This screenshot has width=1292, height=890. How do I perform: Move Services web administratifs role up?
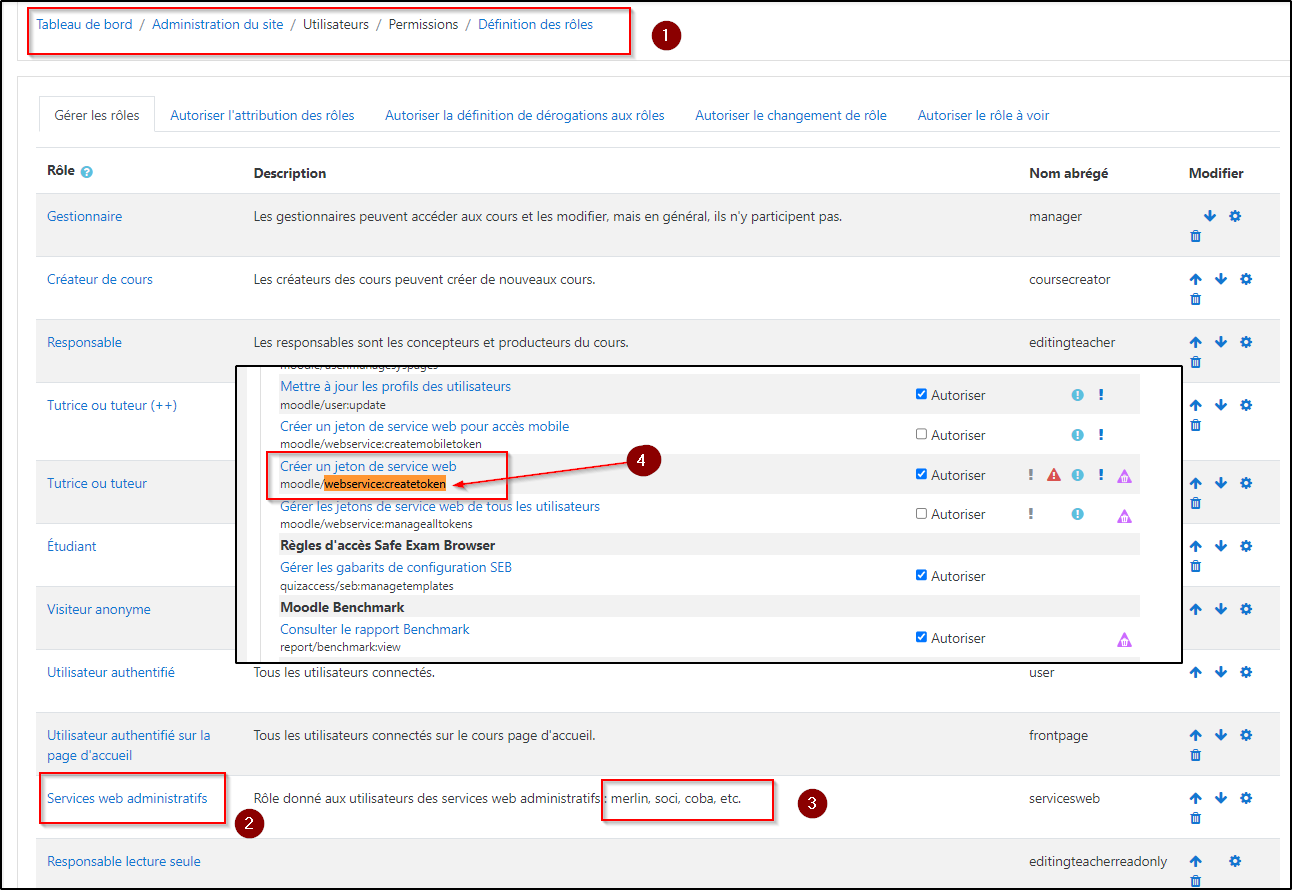click(1195, 798)
